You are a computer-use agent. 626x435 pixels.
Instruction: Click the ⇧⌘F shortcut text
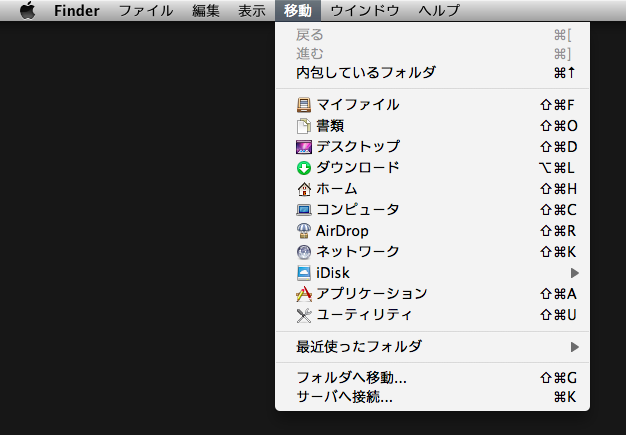tap(557, 105)
